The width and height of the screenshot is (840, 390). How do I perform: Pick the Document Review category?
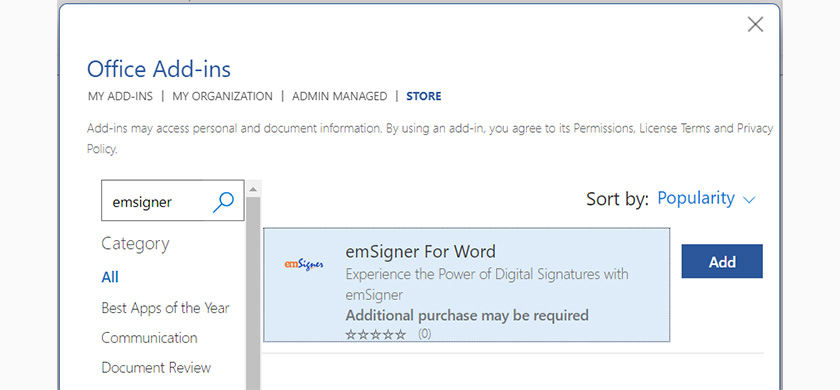156,368
